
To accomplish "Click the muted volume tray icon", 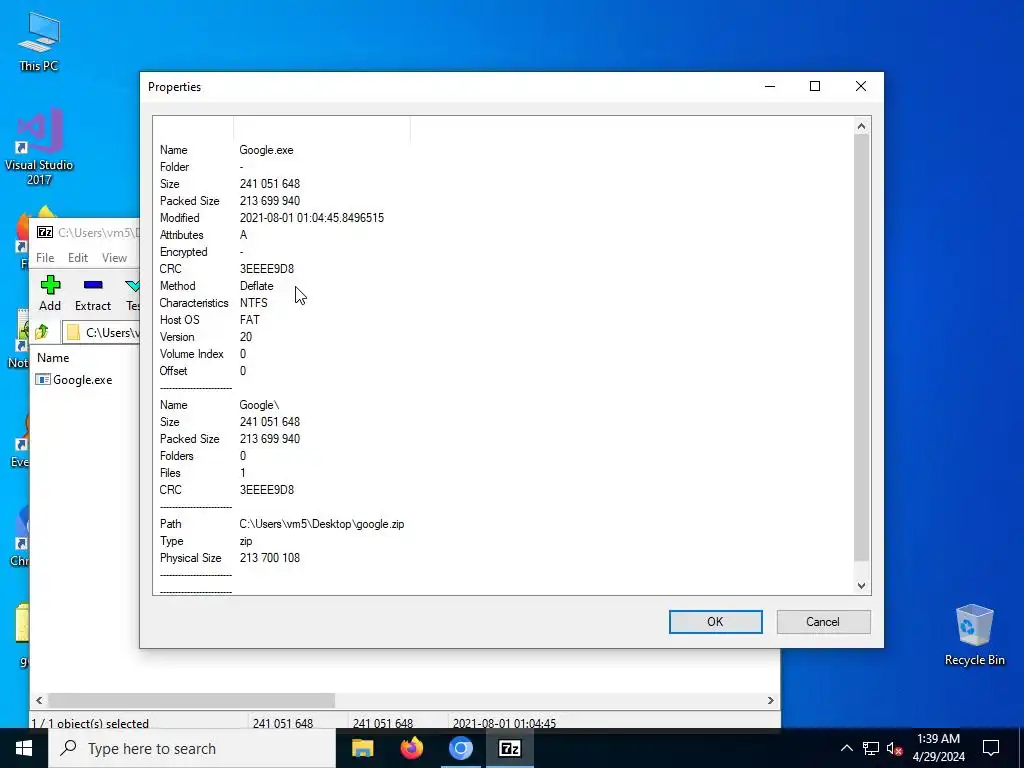I will 894,748.
